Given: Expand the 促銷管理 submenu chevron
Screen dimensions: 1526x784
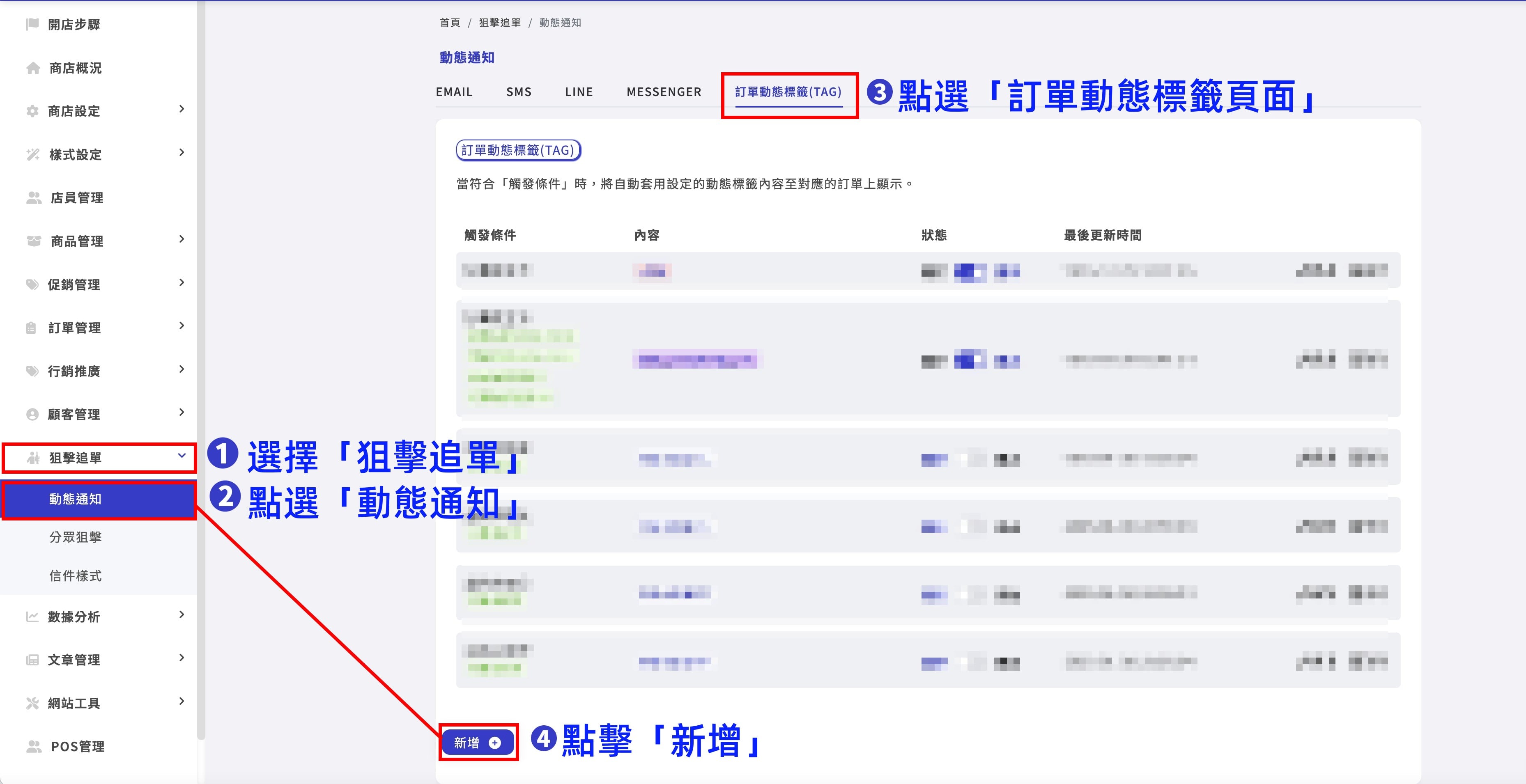Looking at the screenshot, I should [x=182, y=282].
